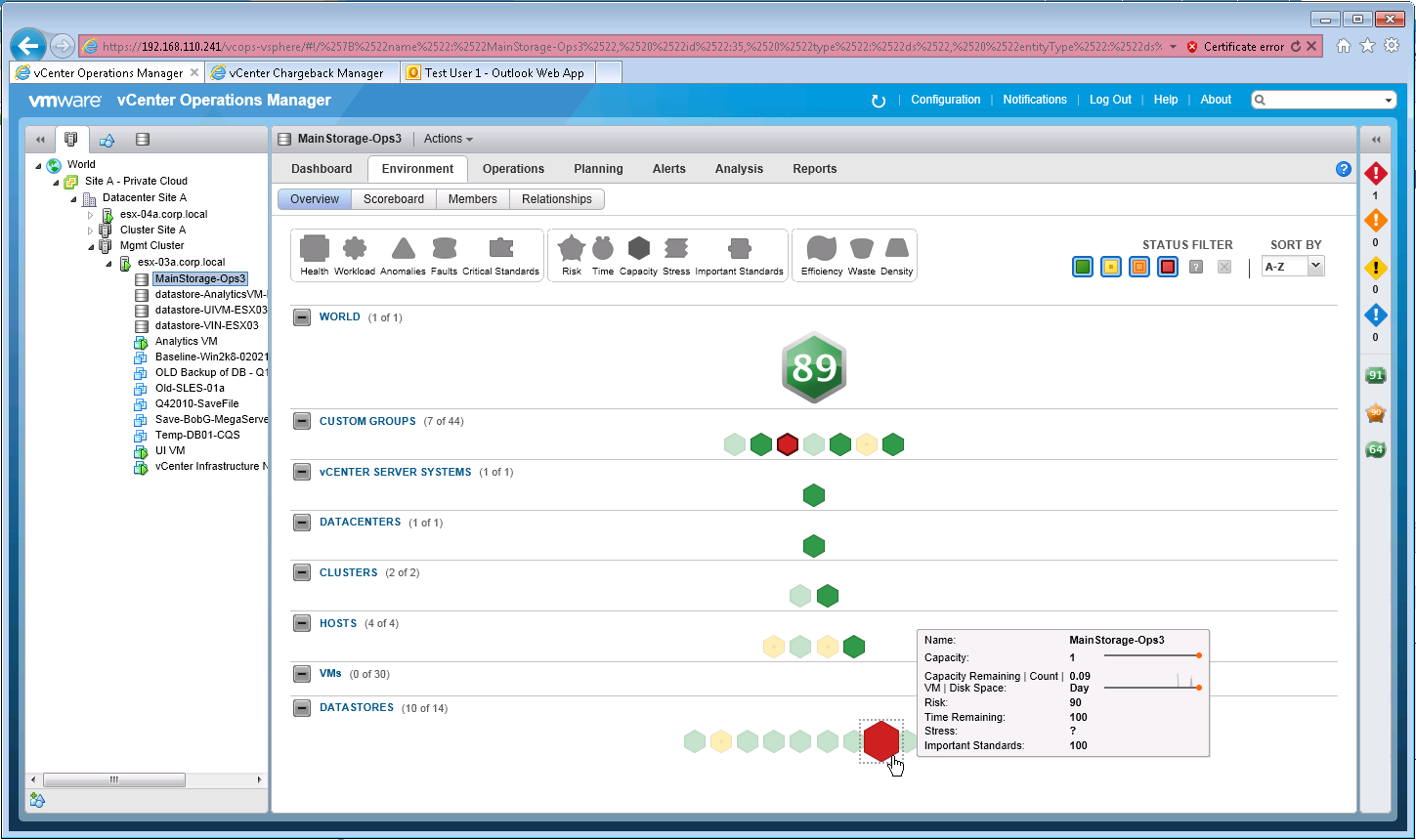Click the refresh icon in header
Viewport: 1416px width, 840px height.
[878, 101]
